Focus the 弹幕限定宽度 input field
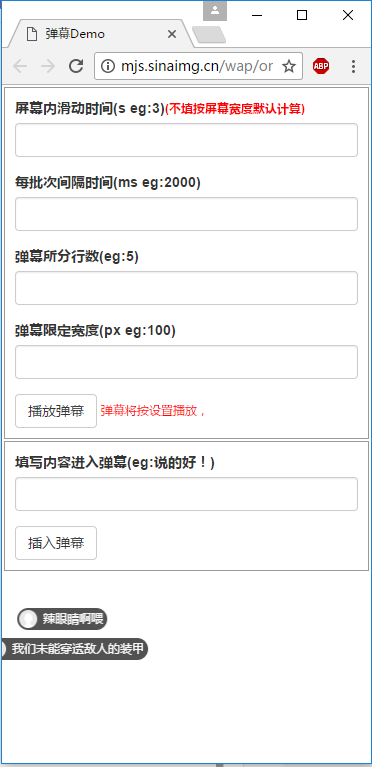Screen dimensions: 372x767 tap(186, 362)
